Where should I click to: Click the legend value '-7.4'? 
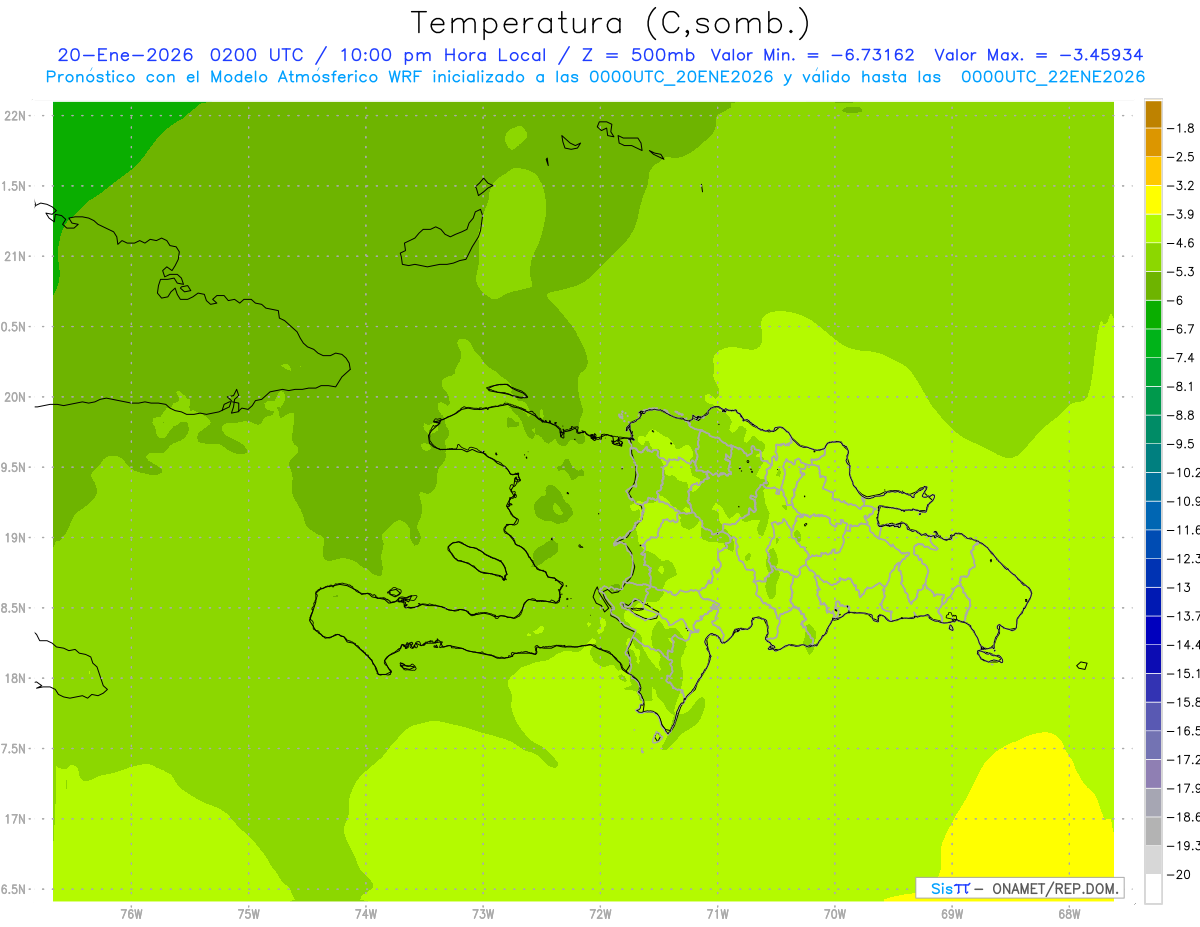pos(1182,358)
